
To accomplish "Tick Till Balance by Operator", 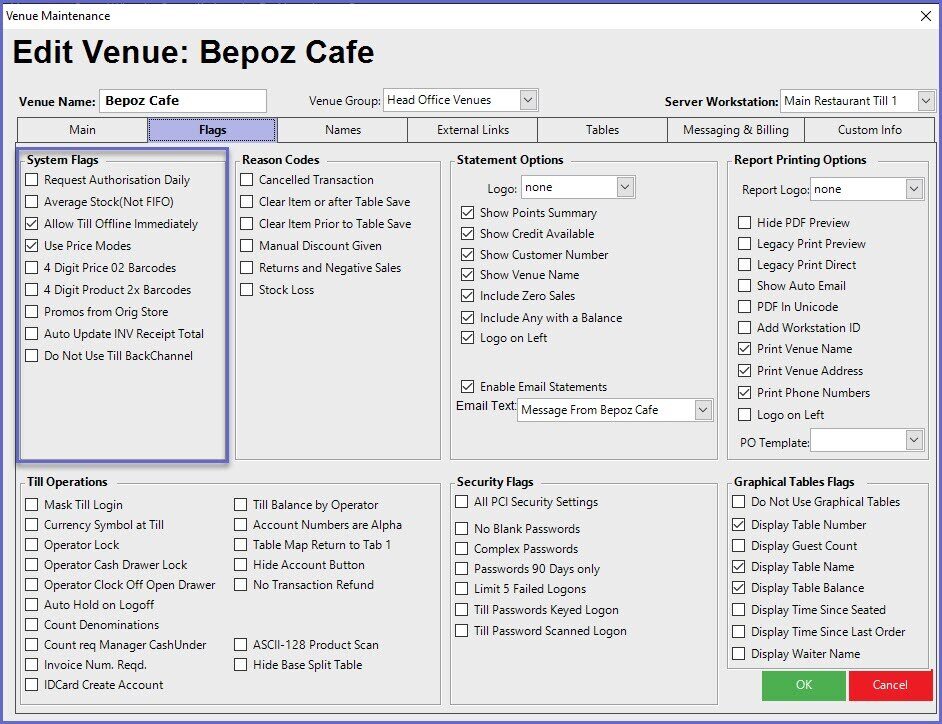I will (242, 505).
